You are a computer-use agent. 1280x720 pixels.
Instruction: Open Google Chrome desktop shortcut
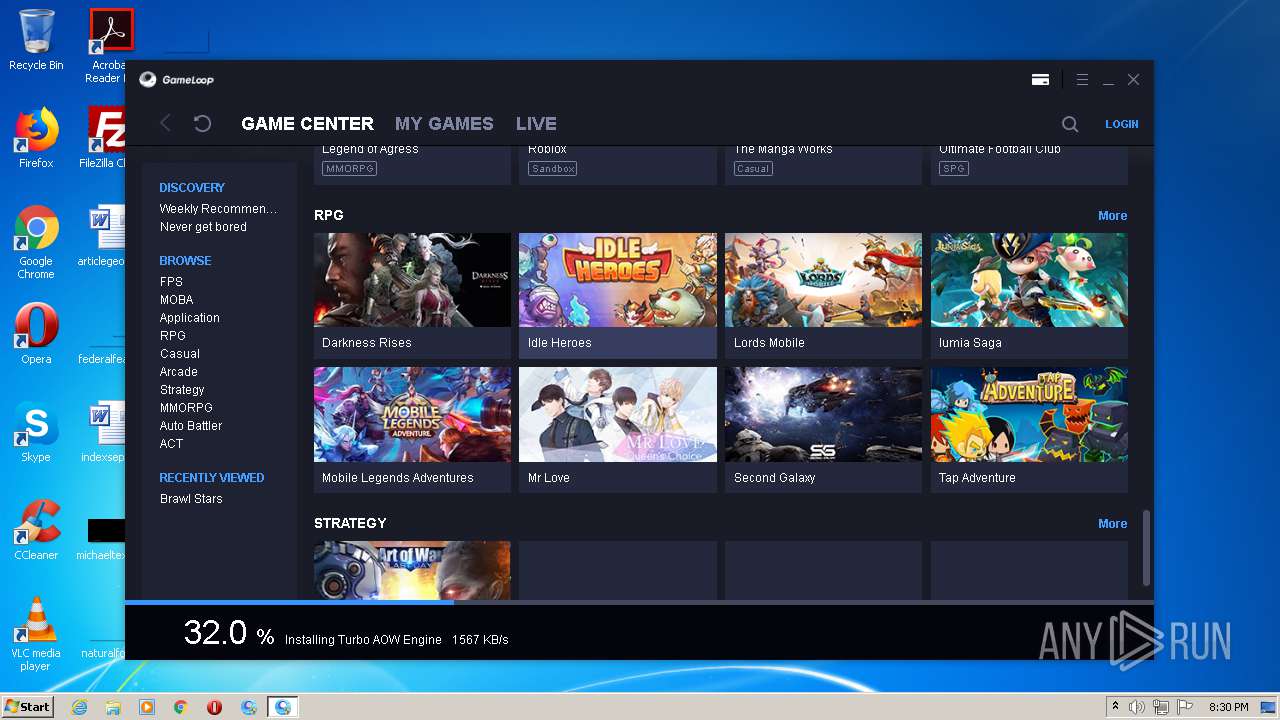point(36,242)
